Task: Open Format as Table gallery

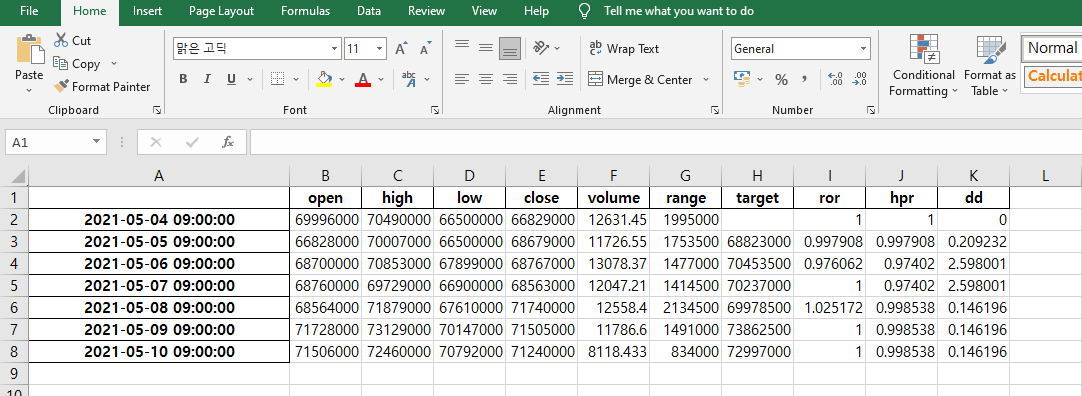Action: click(990, 66)
